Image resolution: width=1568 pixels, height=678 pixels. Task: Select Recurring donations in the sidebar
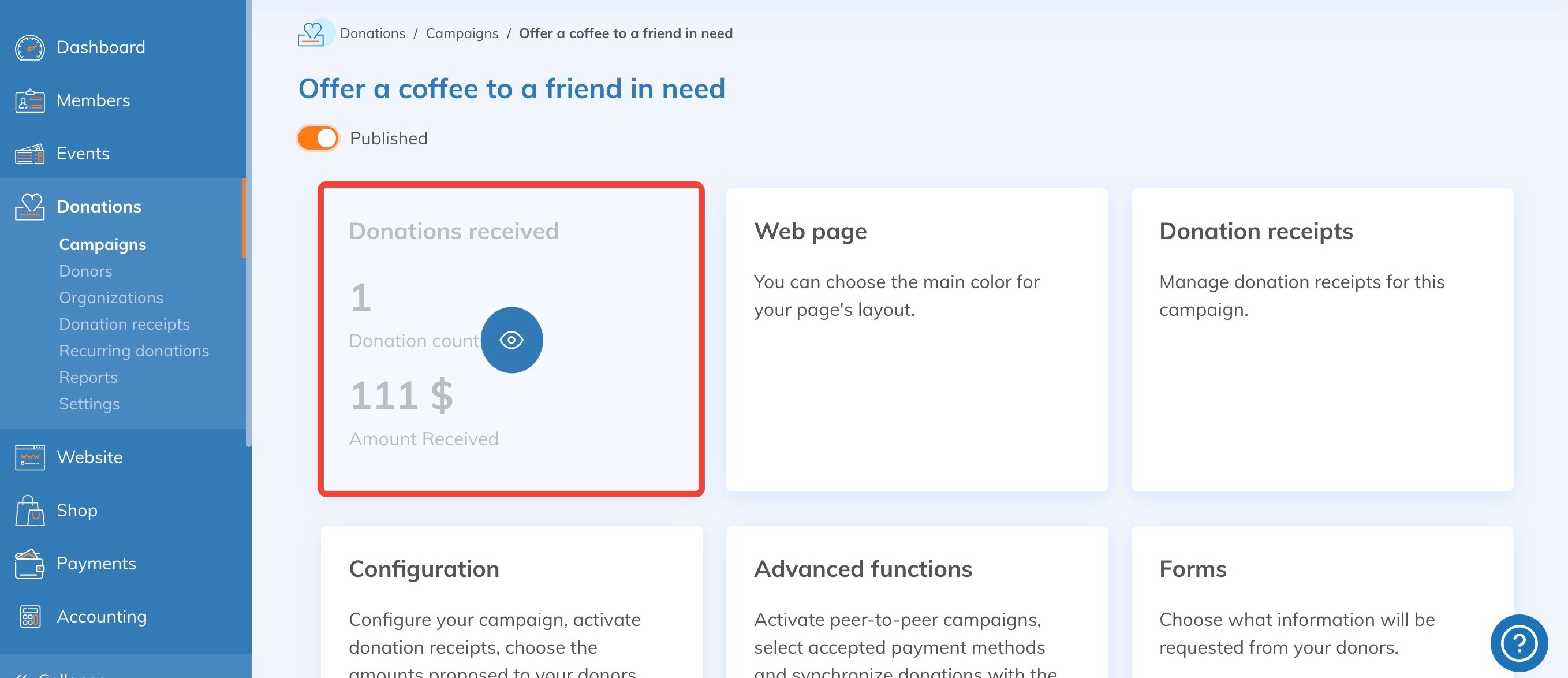134,351
